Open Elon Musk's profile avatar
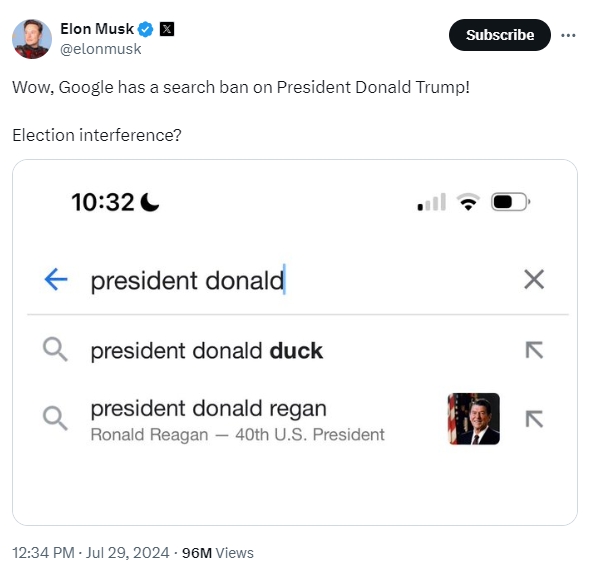 (32, 39)
